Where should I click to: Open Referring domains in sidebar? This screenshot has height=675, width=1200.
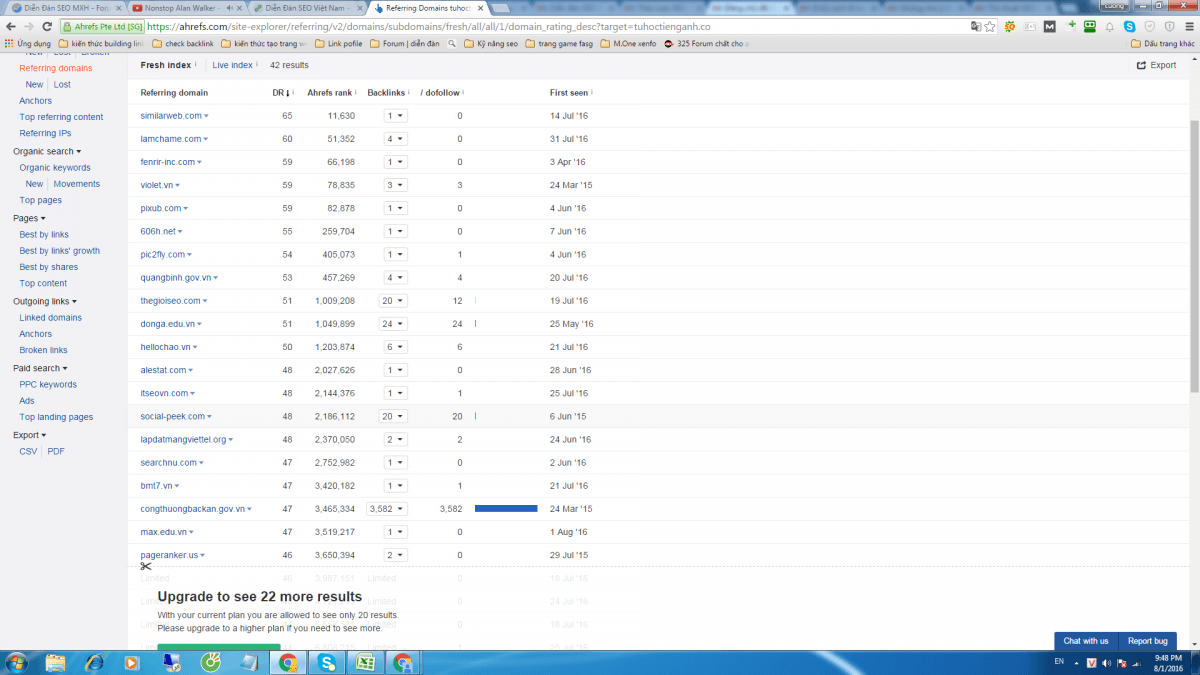56,68
